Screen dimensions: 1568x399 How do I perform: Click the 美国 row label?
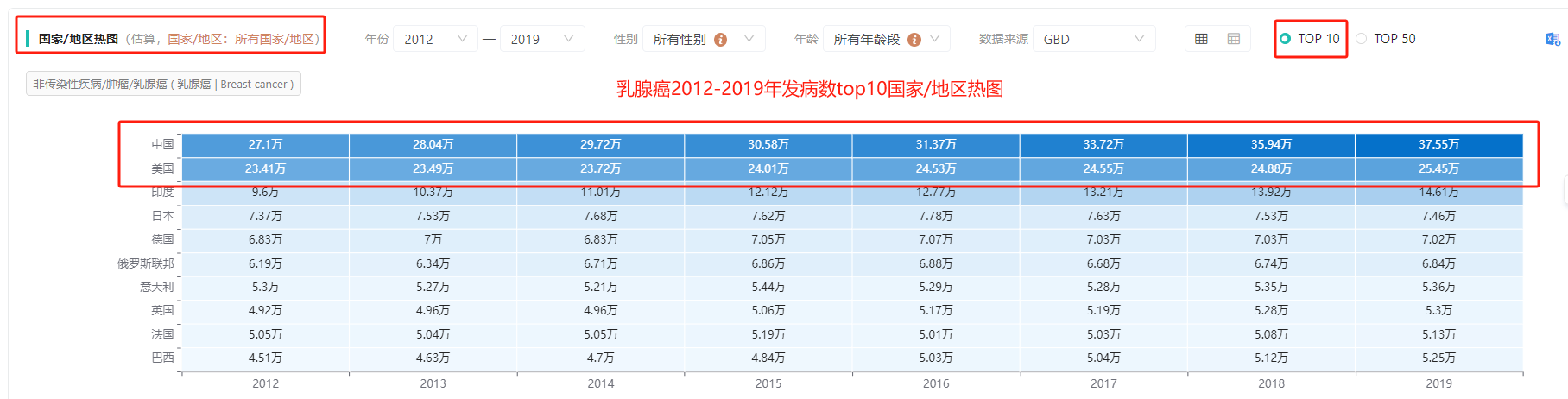pyautogui.click(x=162, y=168)
